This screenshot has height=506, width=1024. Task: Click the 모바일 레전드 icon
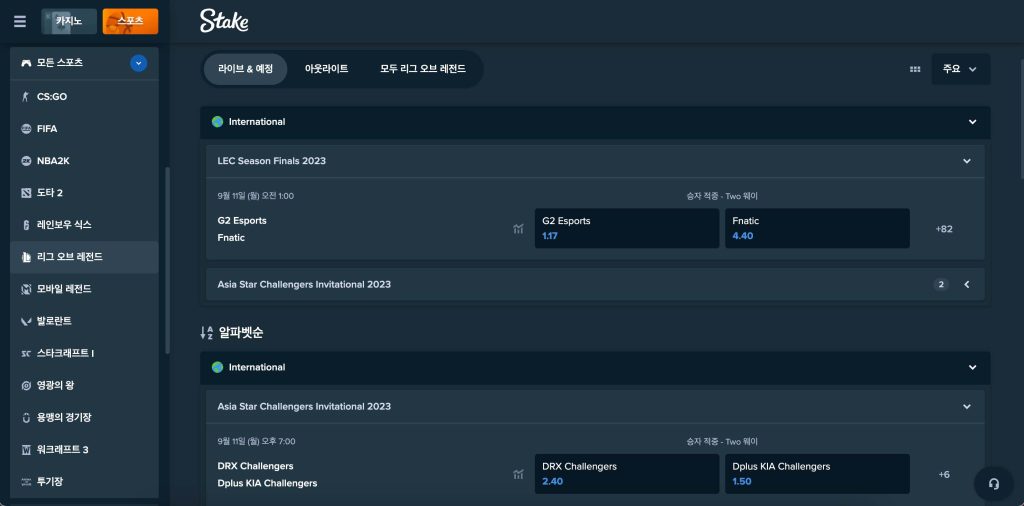[x=26, y=289]
